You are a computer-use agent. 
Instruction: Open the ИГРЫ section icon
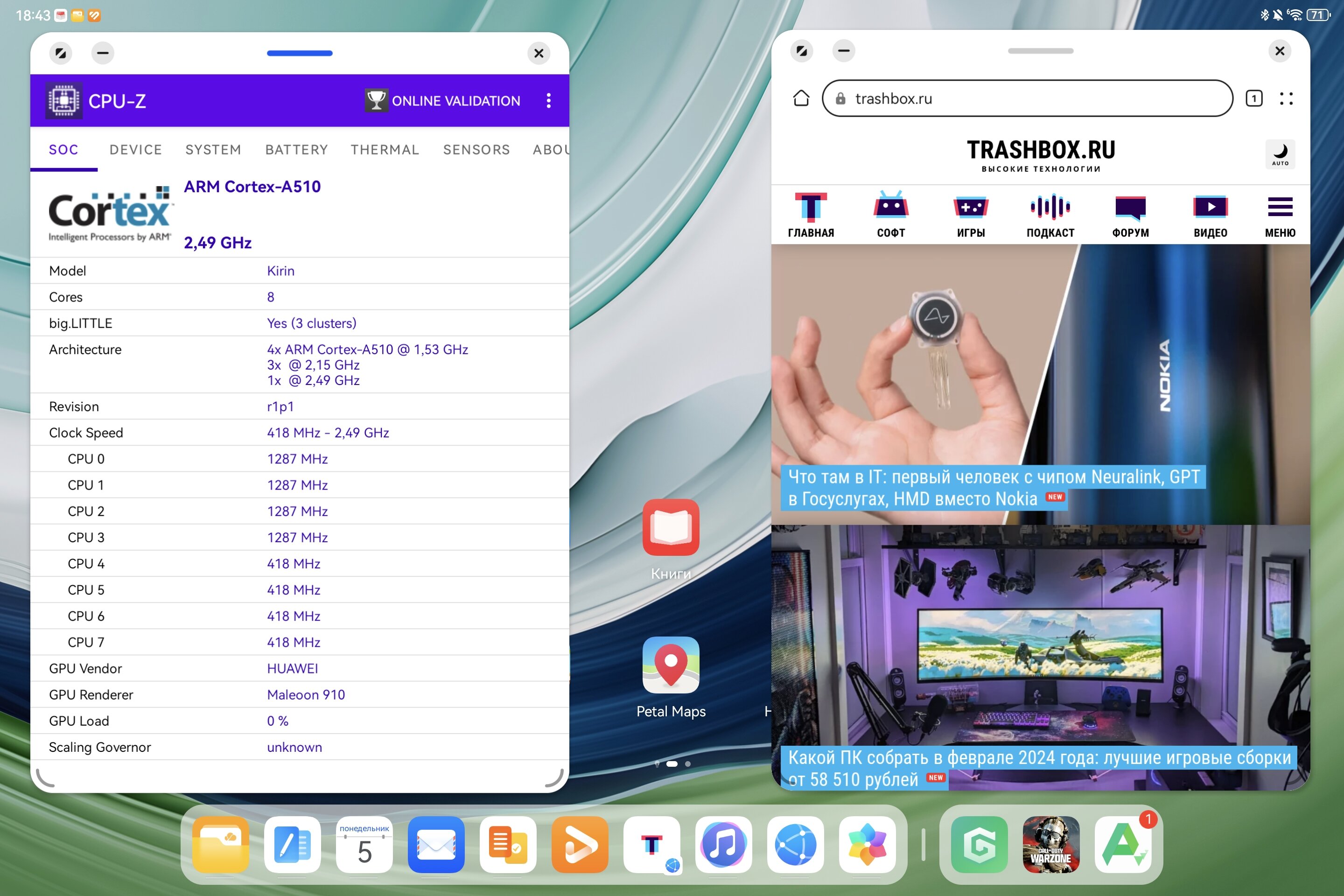click(x=971, y=216)
